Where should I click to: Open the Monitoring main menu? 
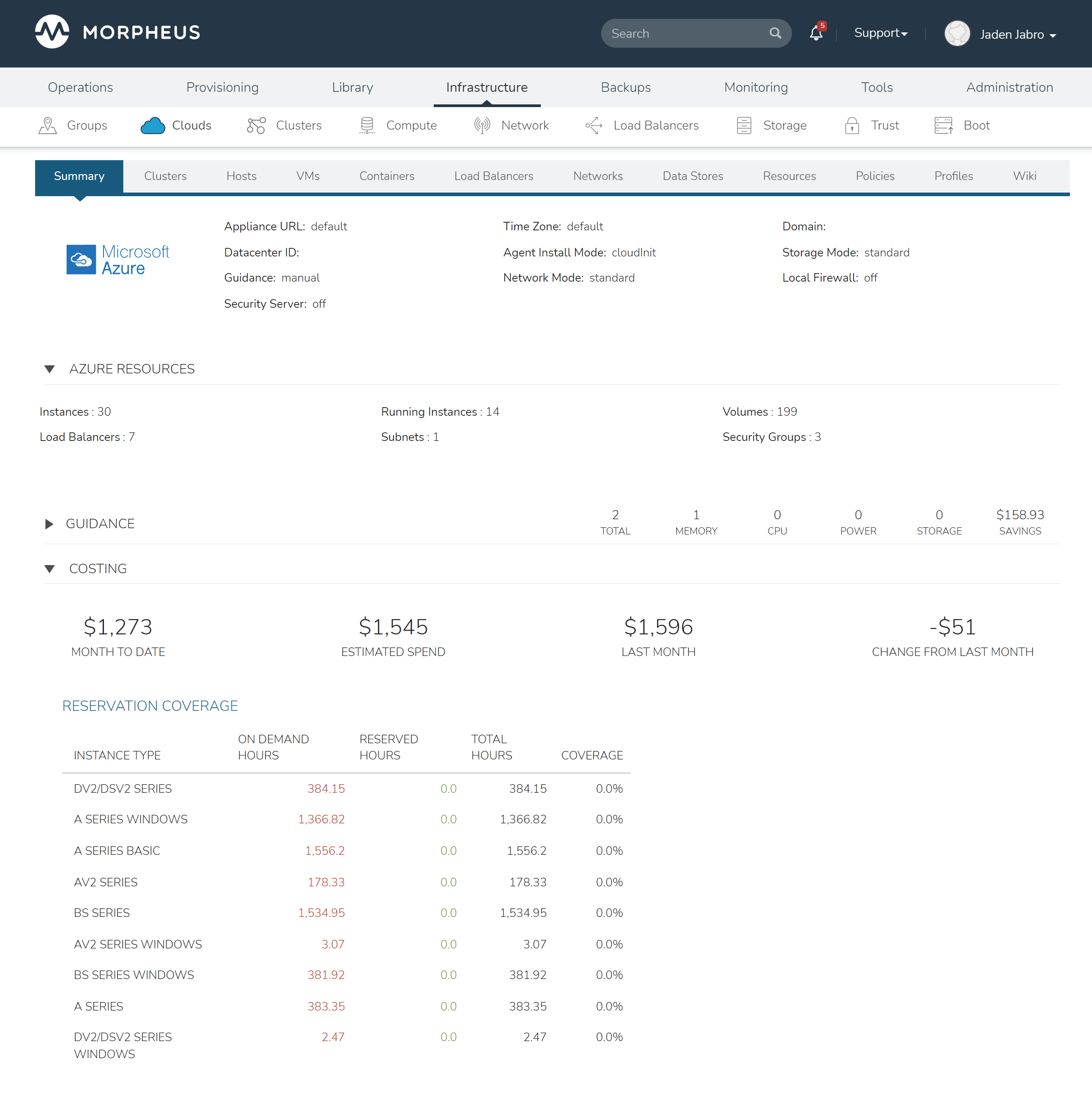pyautogui.click(x=755, y=87)
